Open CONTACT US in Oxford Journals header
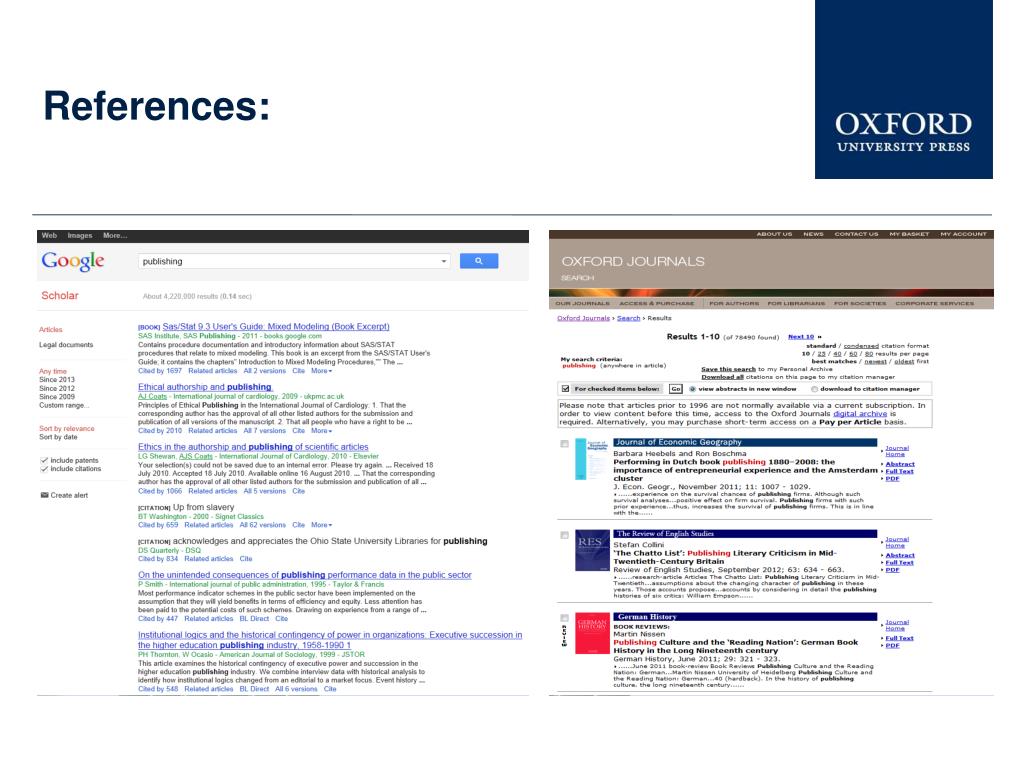The image size is (1024, 768). 856,234
